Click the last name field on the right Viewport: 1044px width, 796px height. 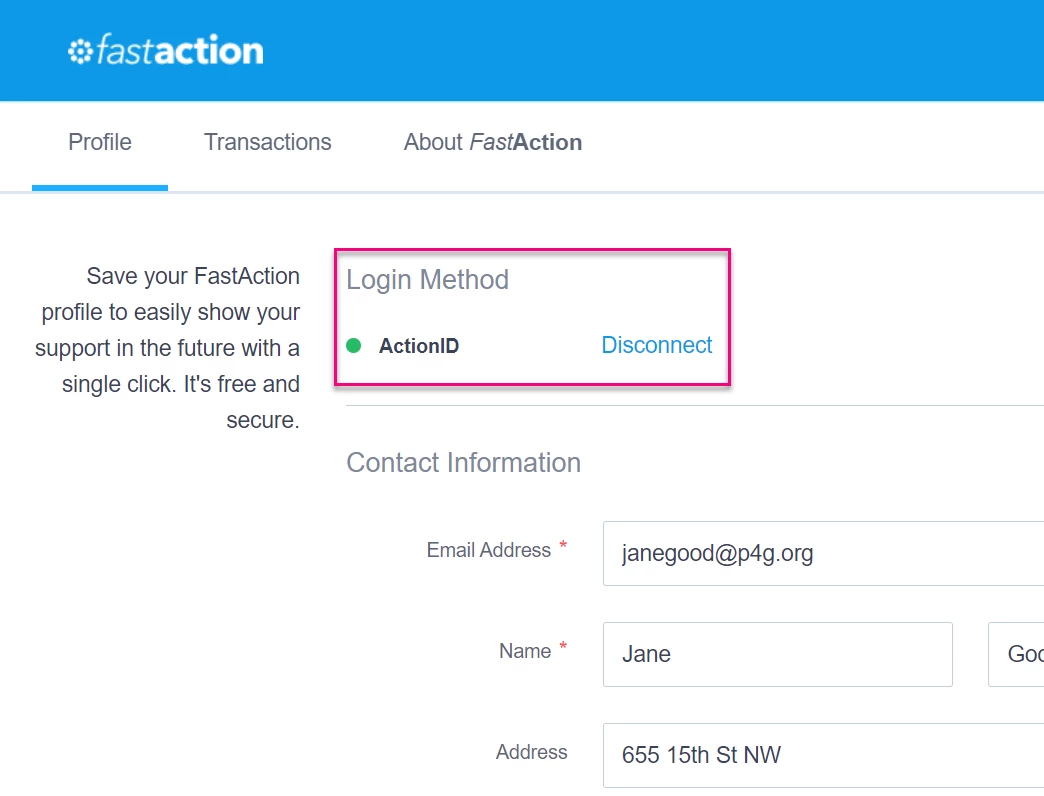[1018, 654]
